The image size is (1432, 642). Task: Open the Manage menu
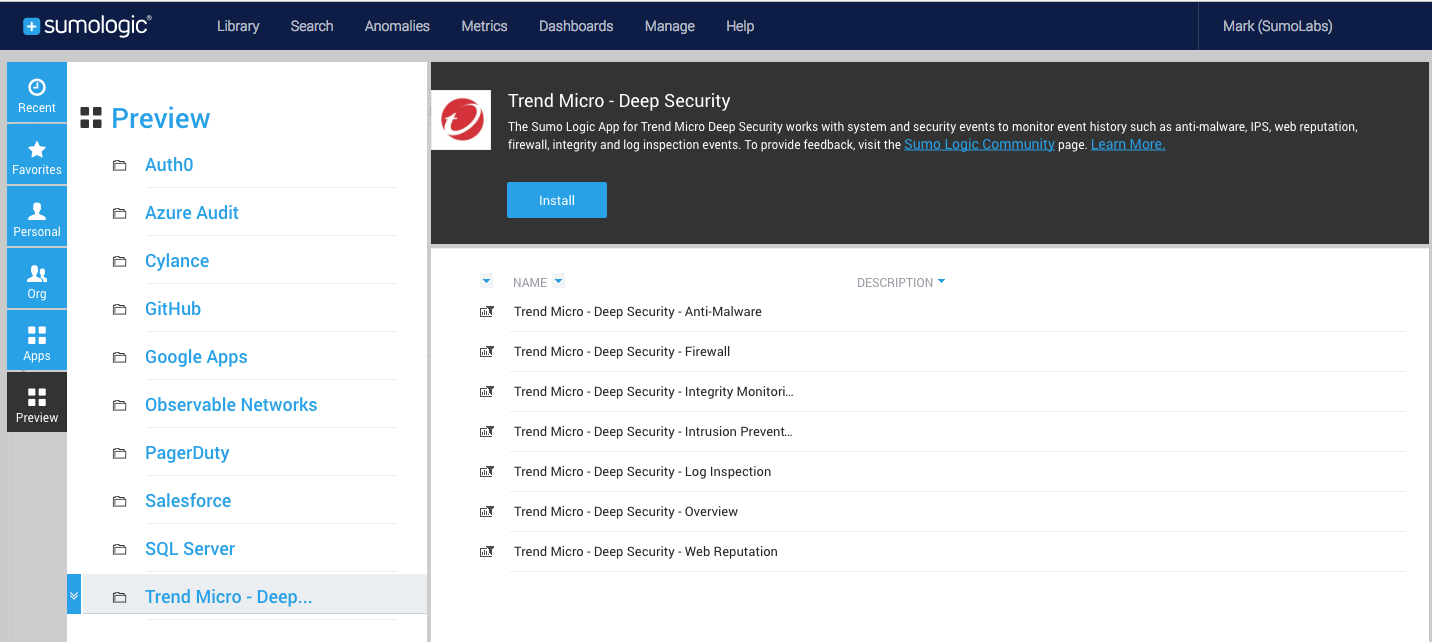coord(670,26)
